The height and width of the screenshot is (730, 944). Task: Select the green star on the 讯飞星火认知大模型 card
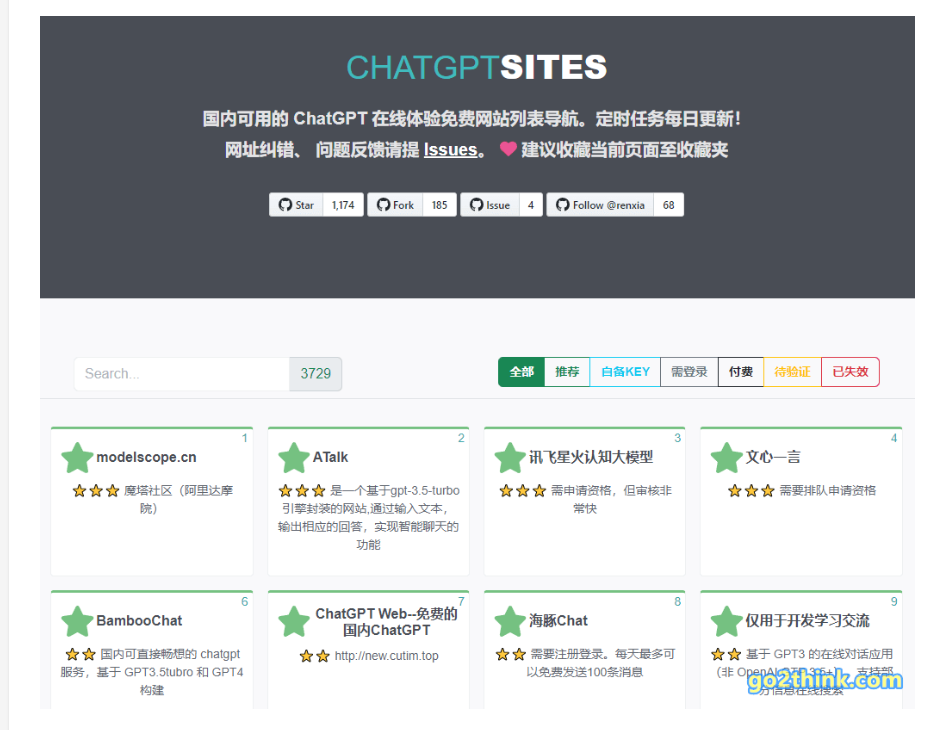pos(510,458)
